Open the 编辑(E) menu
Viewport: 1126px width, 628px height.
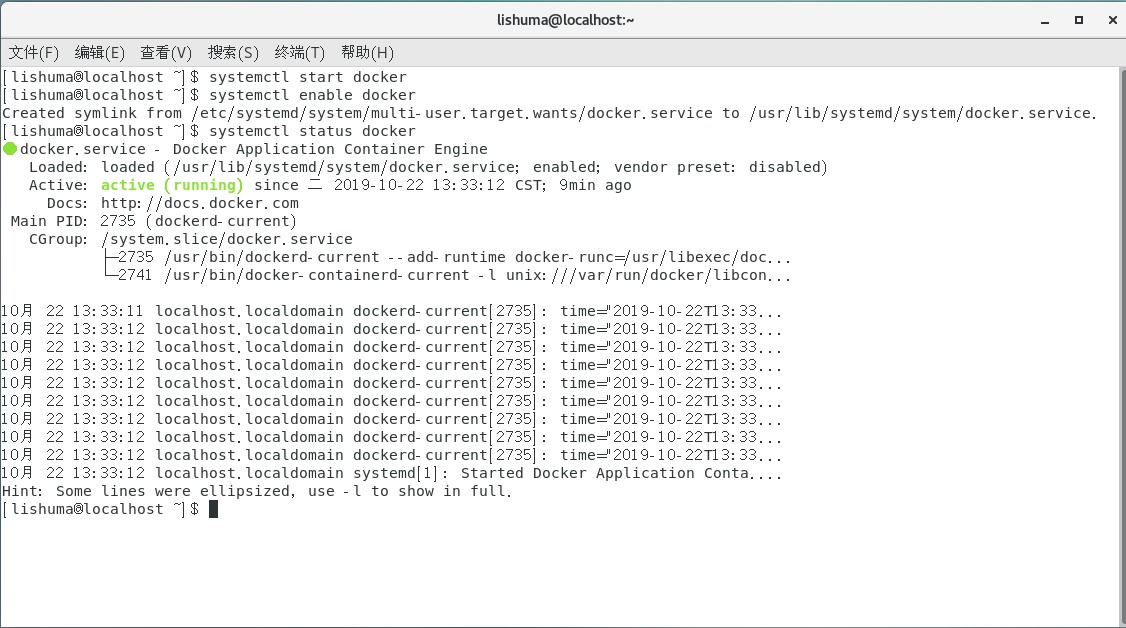[x=100, y=52]
